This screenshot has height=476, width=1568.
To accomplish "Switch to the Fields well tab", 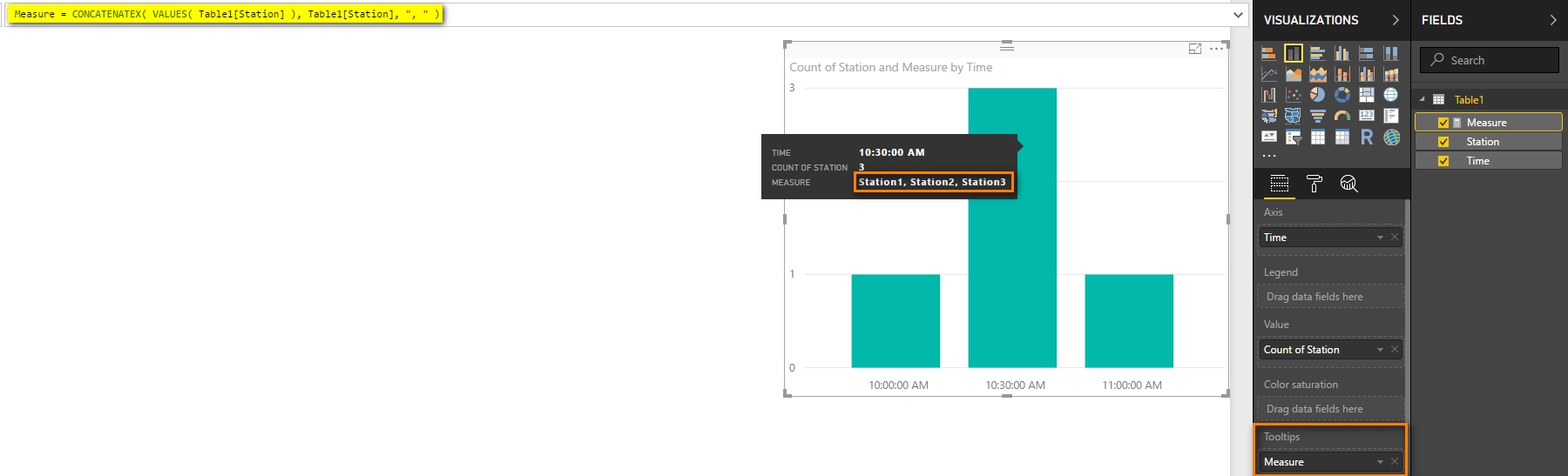I will (x=1279, y=184).
